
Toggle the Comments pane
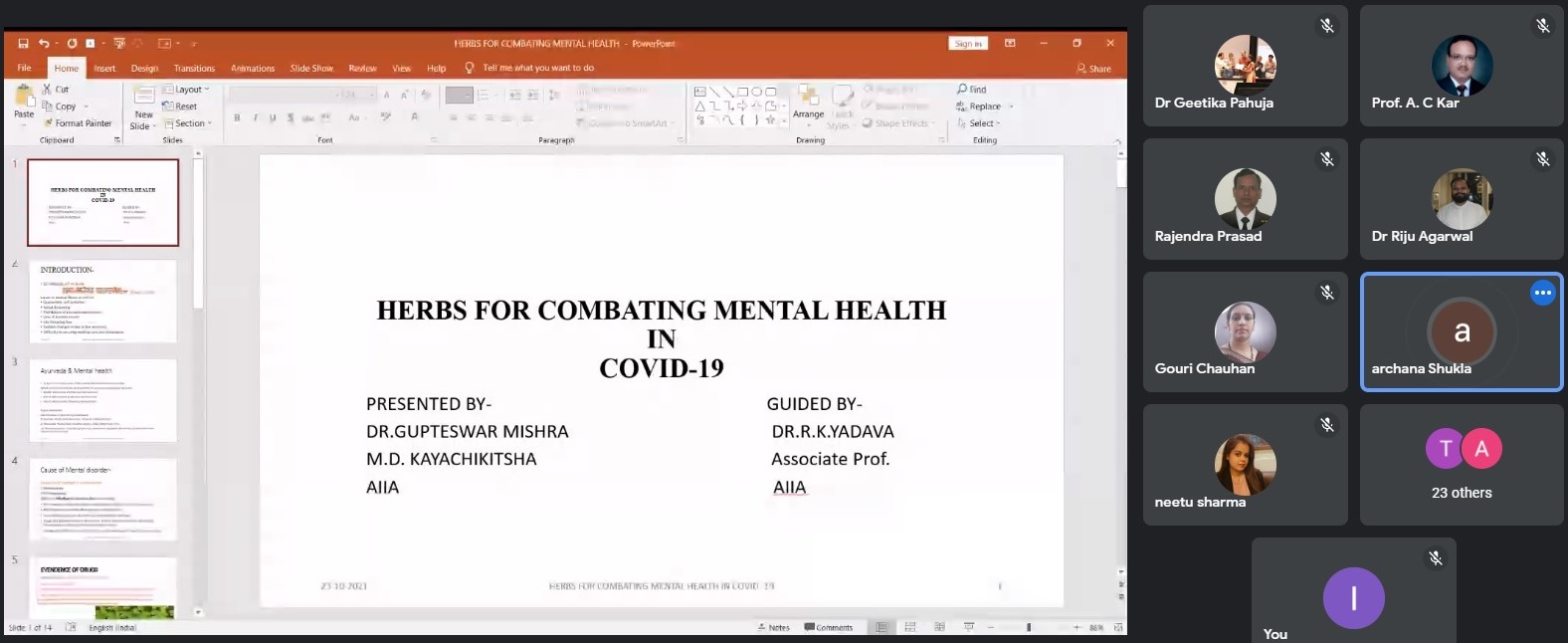828,627
